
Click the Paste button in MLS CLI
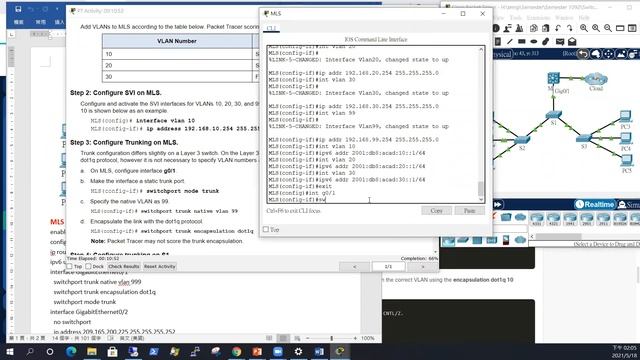[469, 211]
